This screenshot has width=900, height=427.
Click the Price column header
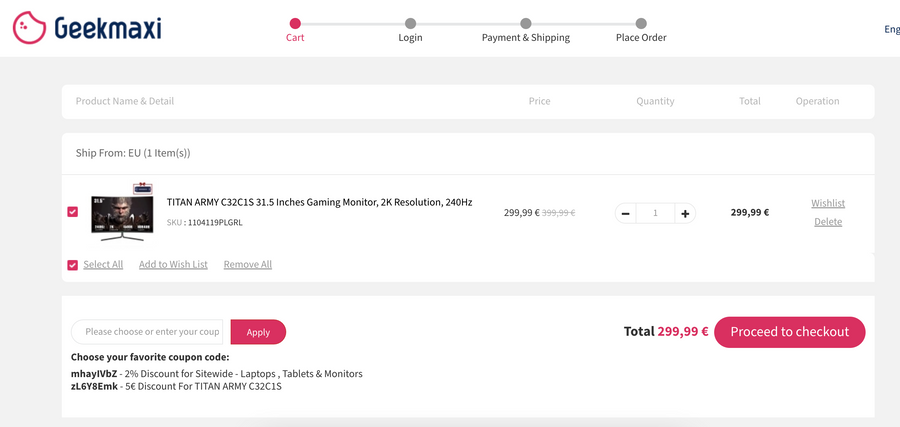click(540, 101)
